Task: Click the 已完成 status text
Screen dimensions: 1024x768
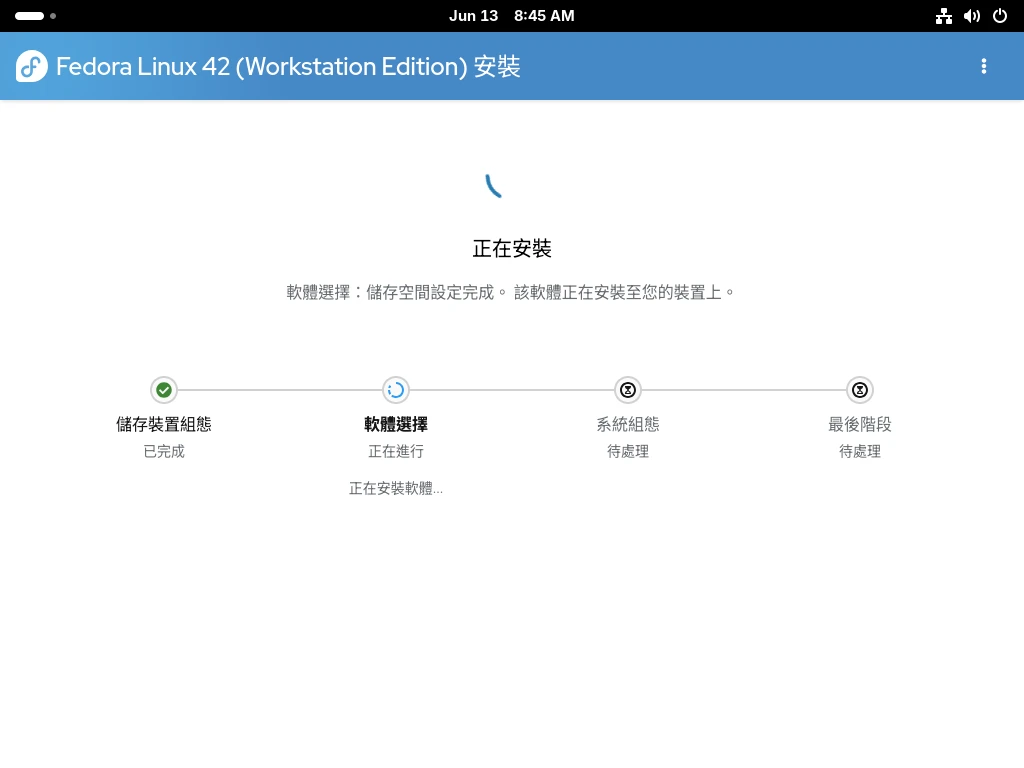Action: coord(164,451)
